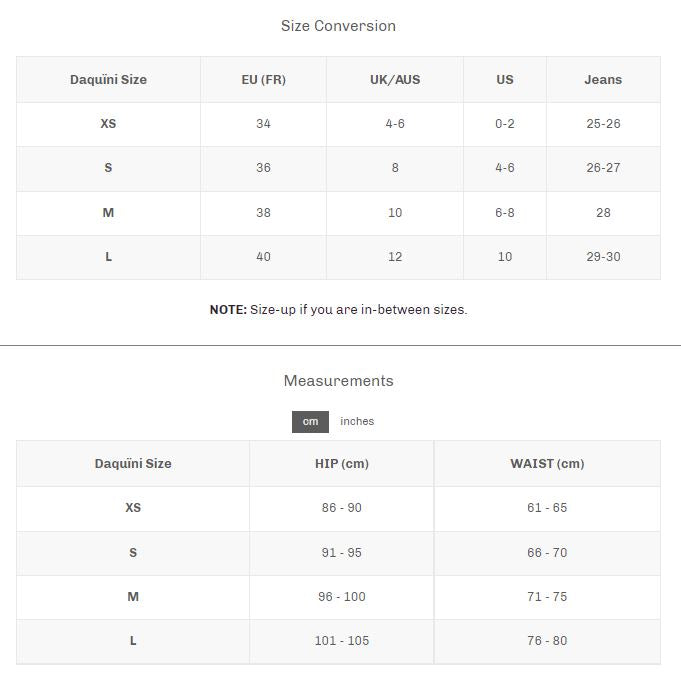This screenshot has width=681, height=682.
Task: Click the Jeans column header
Action: (603, 80)
